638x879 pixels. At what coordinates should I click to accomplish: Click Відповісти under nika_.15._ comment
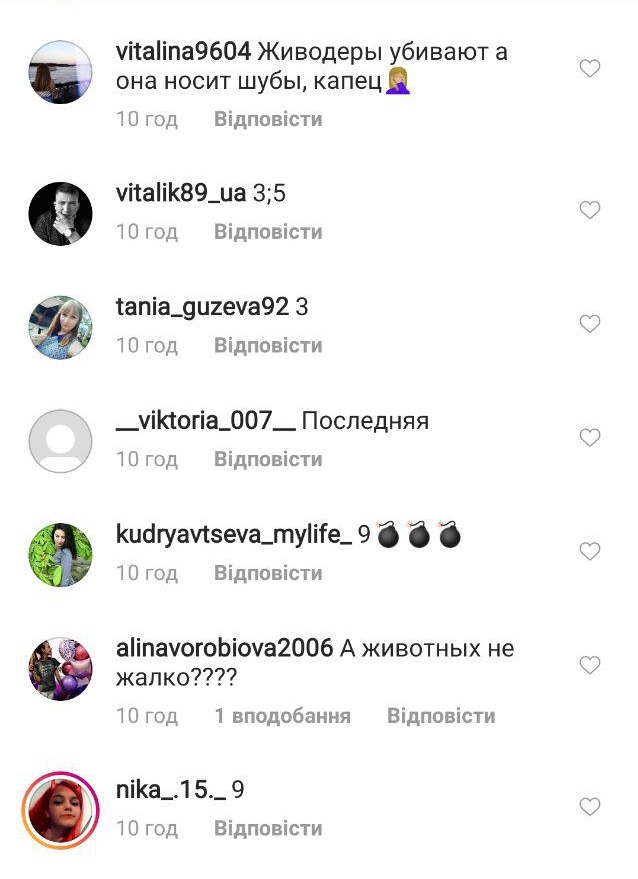click(x=269, y=829)
